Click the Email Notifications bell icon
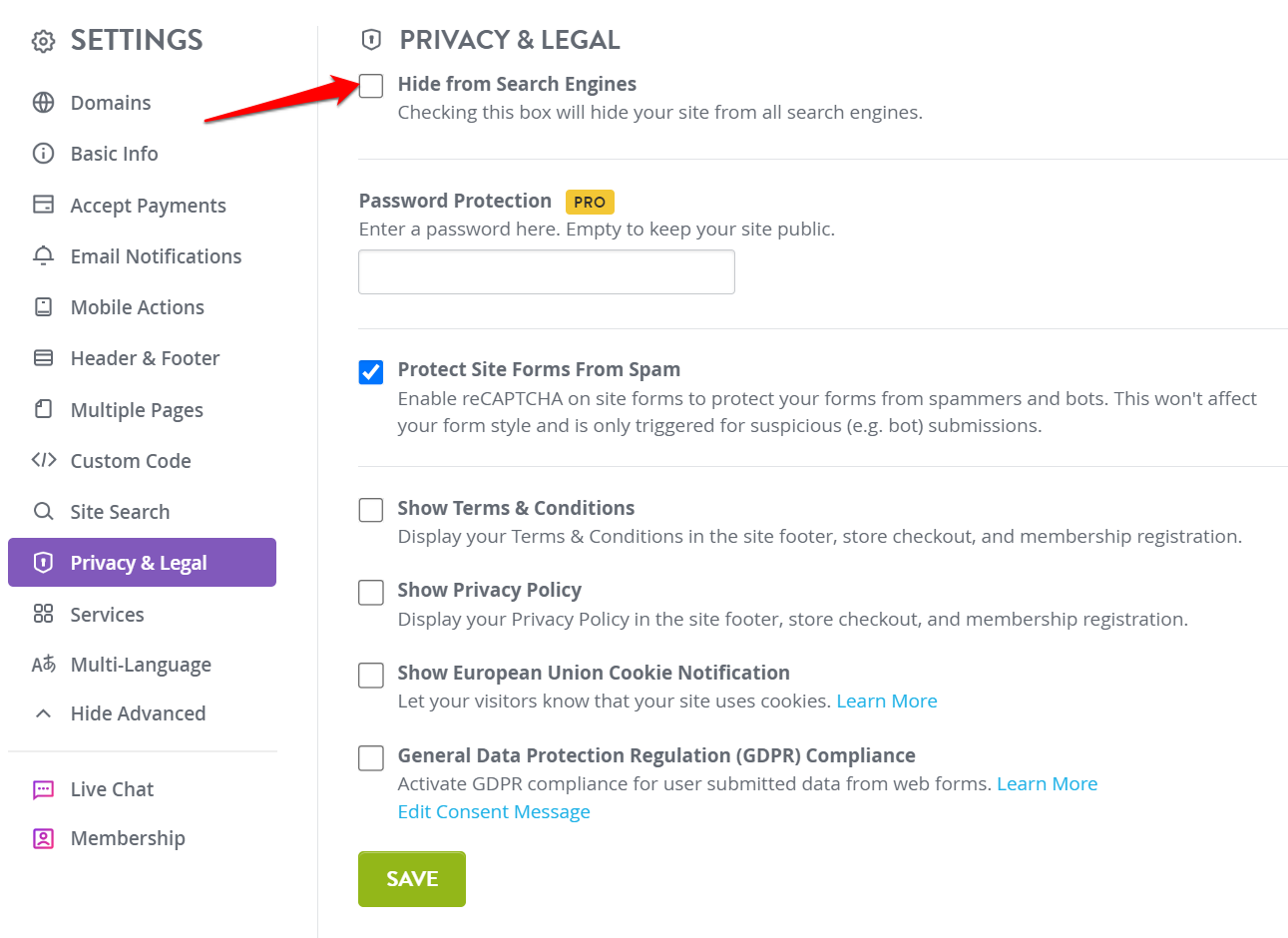 point(43,255)
